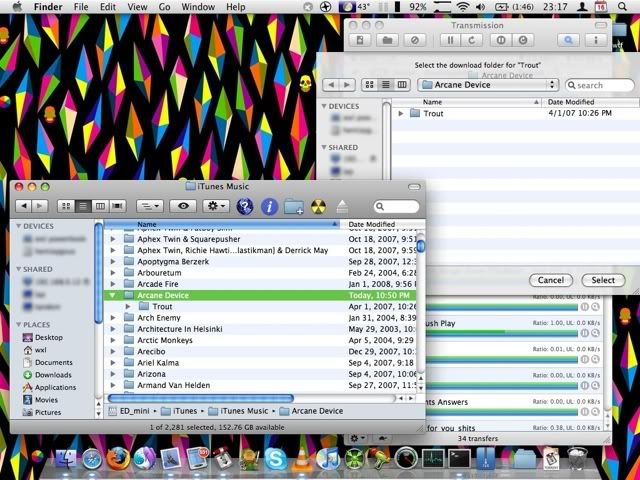
Task: Click the blue globe help icon in Finder toolbar
Action: tap(245, 206)
